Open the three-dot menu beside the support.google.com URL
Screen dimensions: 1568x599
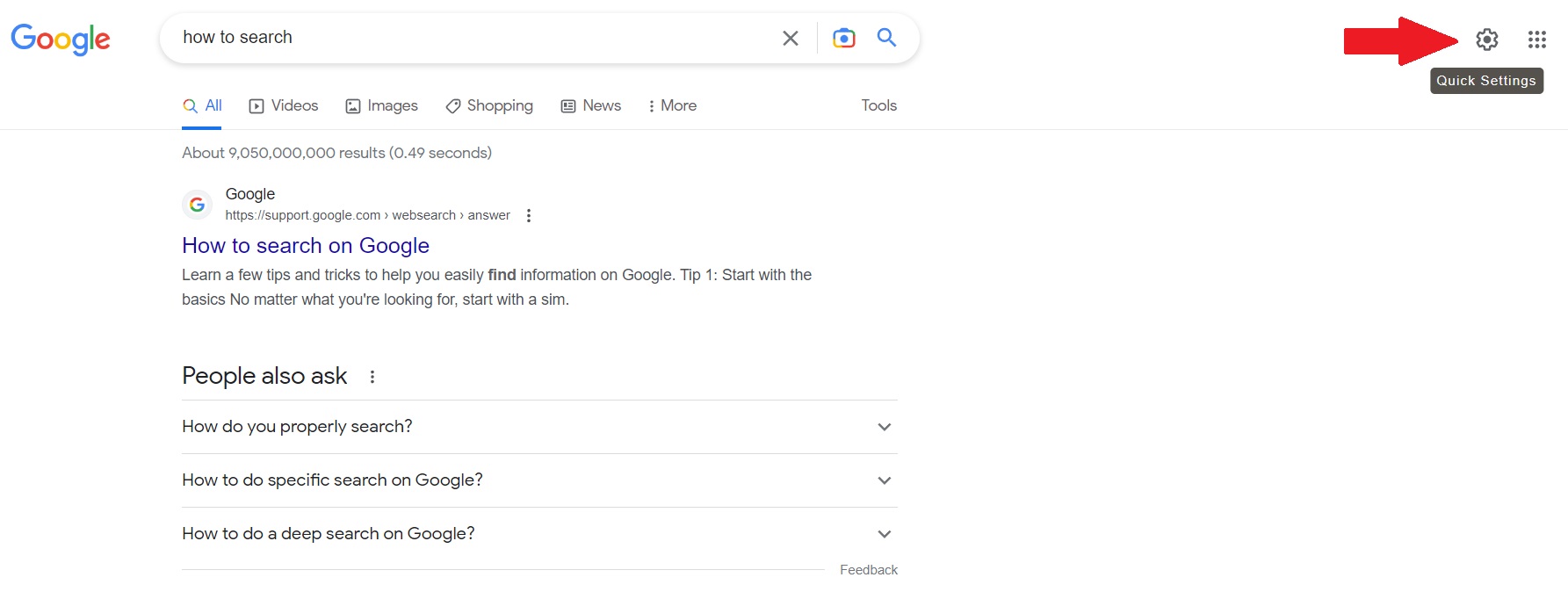click(x=529, y=215)
